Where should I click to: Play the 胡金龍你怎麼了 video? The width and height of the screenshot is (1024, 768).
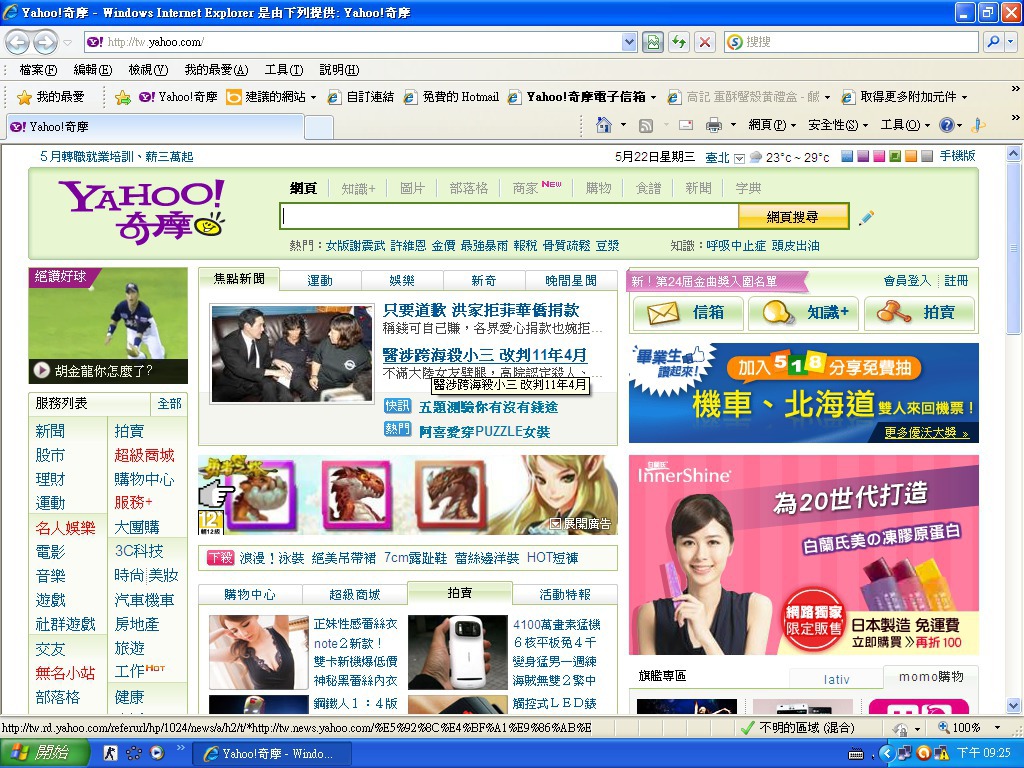coord(42,370)
